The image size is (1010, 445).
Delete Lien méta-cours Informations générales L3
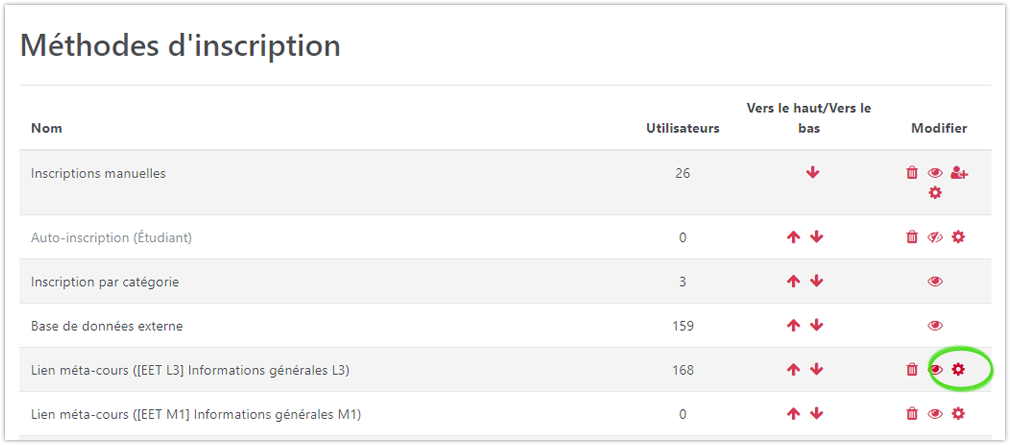pyautogui.click(x=912, y=370)
